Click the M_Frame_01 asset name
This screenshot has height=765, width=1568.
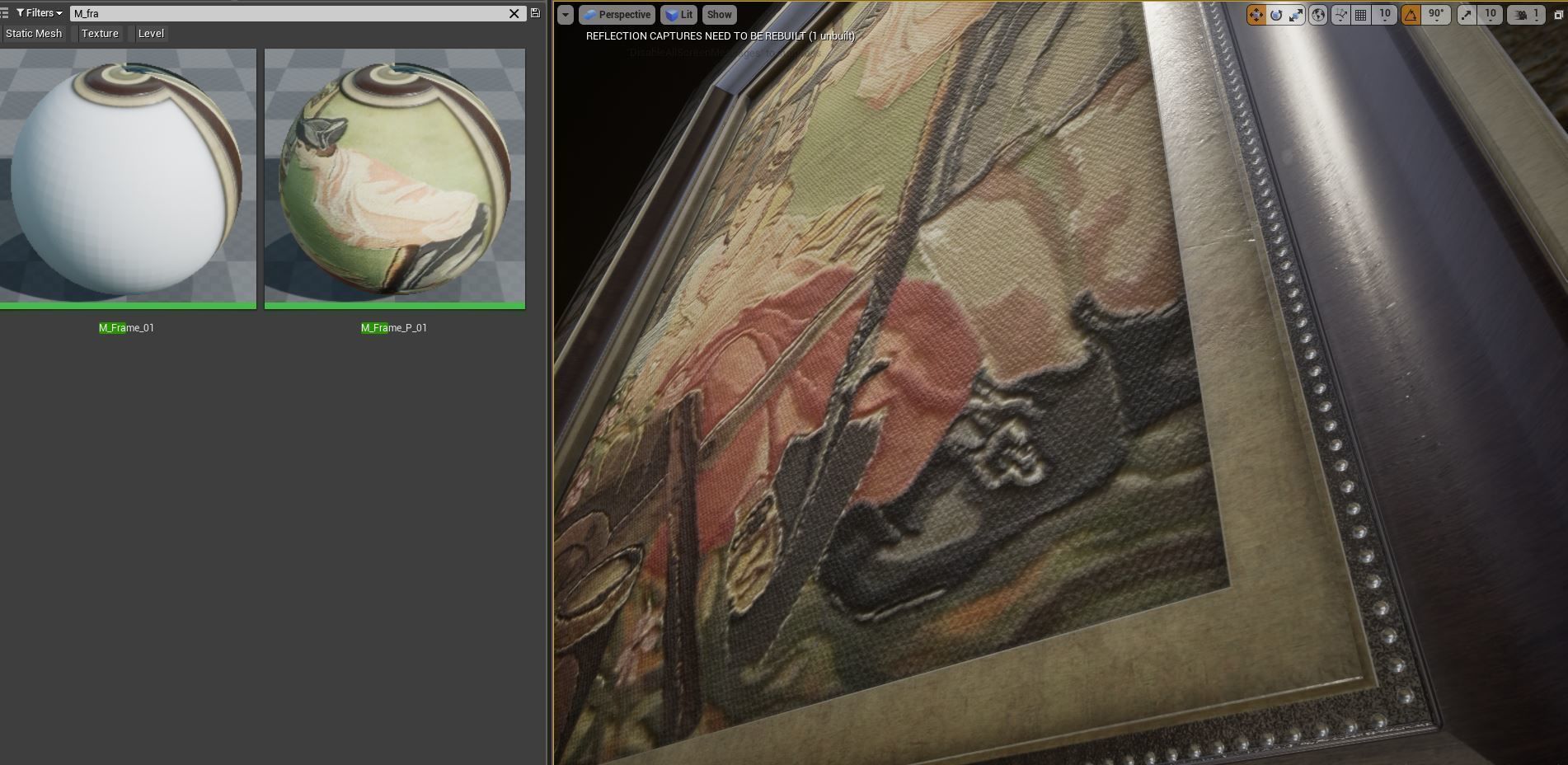tap(126, 328)
